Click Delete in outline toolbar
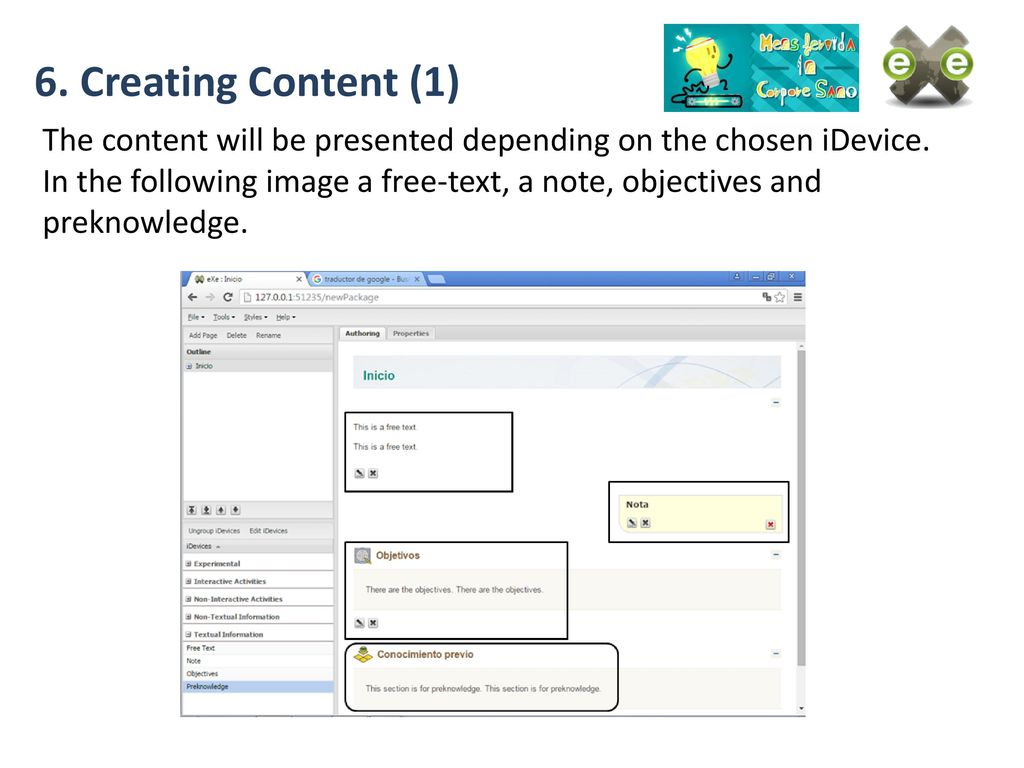Screen dimensions: 1024x768 coord(236,336)
